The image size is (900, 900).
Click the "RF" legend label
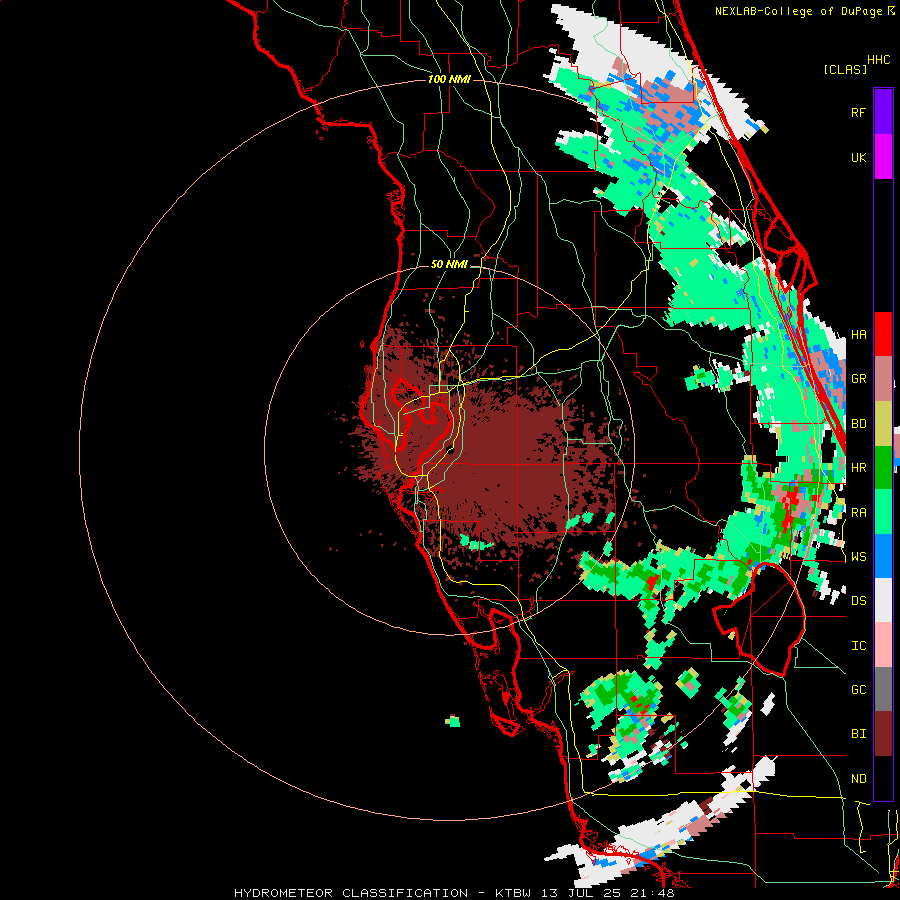point(858,112)
